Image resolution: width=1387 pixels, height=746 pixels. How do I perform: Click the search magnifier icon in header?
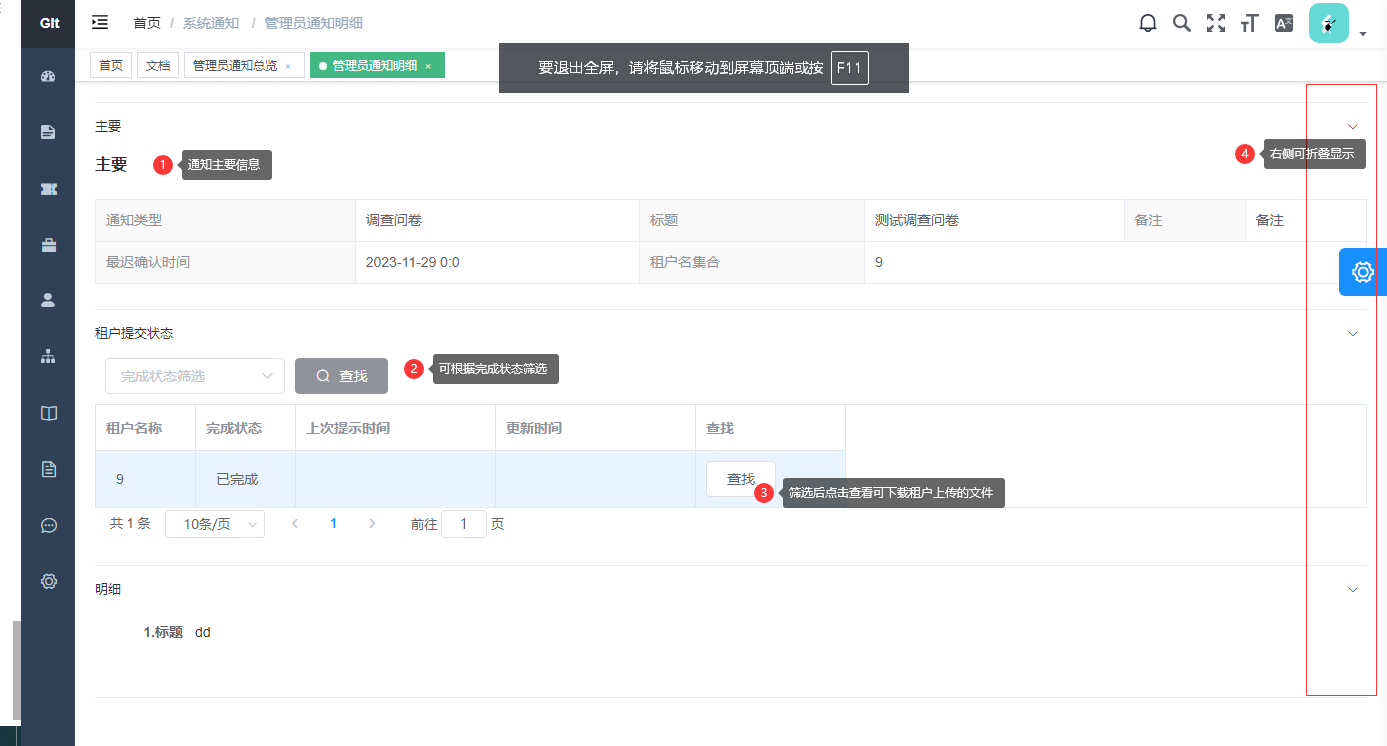click(x=1181, y=23)
